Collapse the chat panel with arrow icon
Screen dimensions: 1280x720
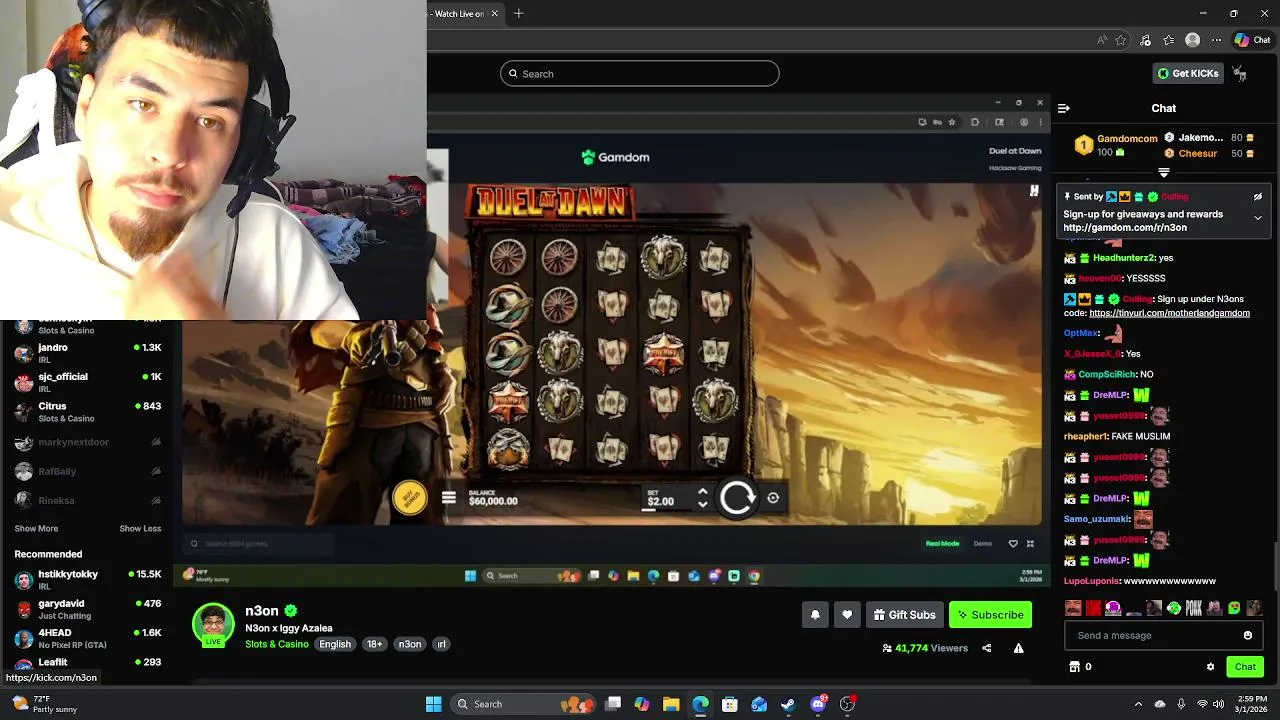click(1064, 108)
